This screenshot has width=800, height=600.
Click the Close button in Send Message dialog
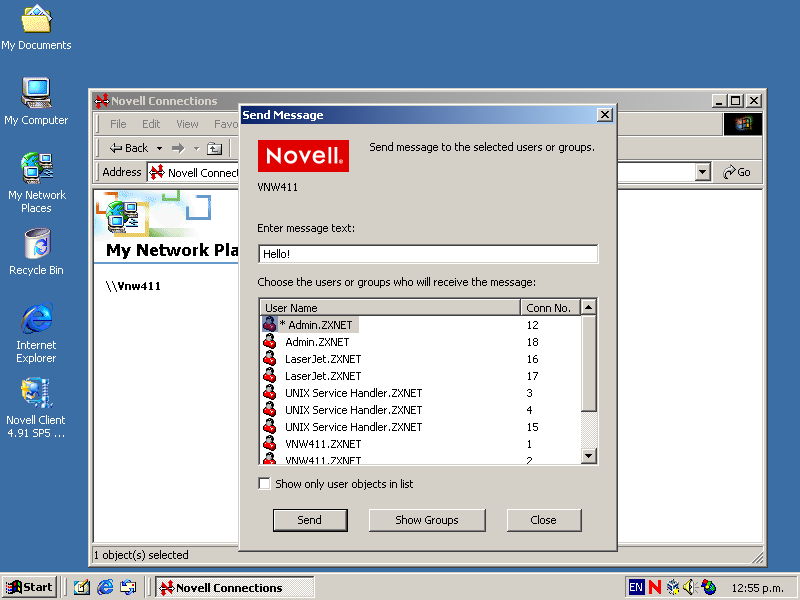[544, 520]
